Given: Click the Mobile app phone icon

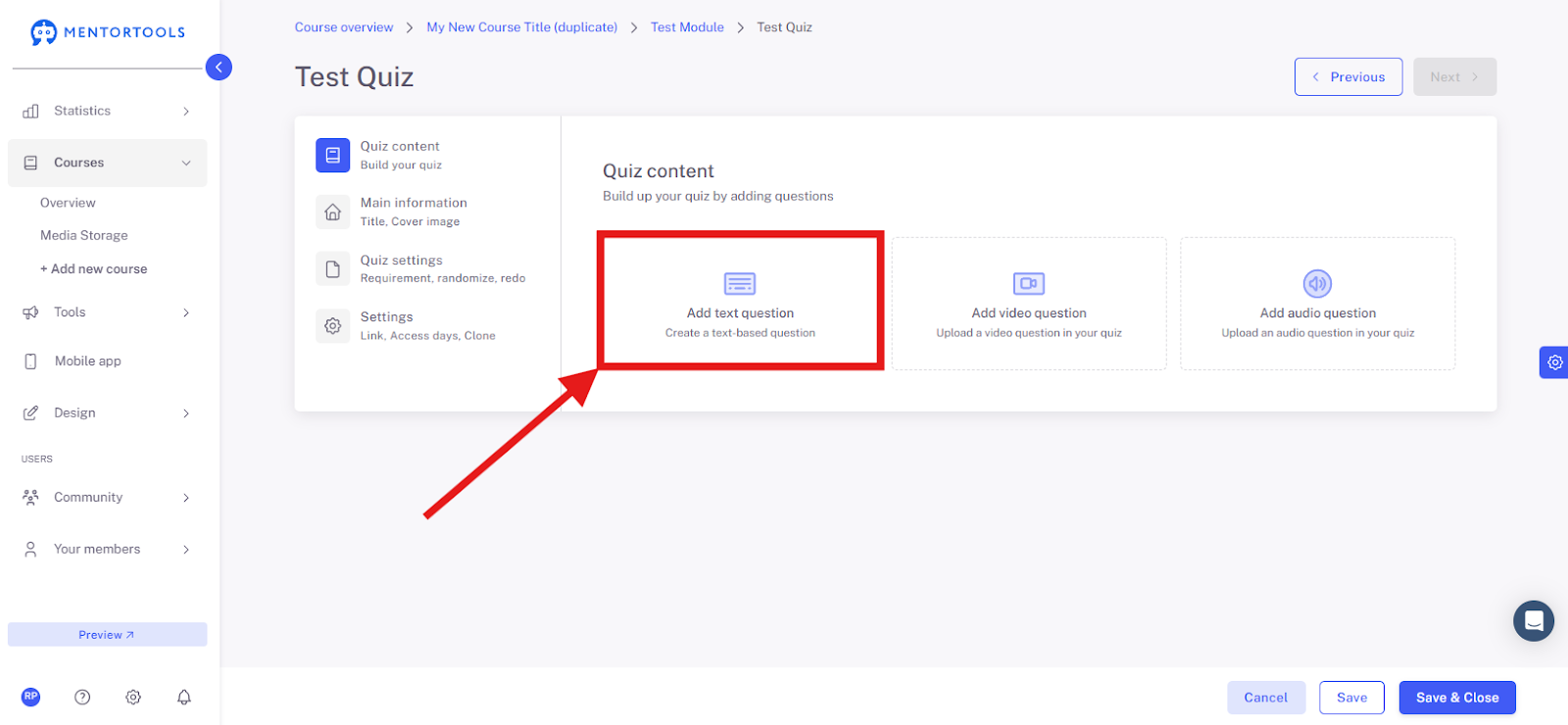Looking at the screenshot, I should 31,362.
